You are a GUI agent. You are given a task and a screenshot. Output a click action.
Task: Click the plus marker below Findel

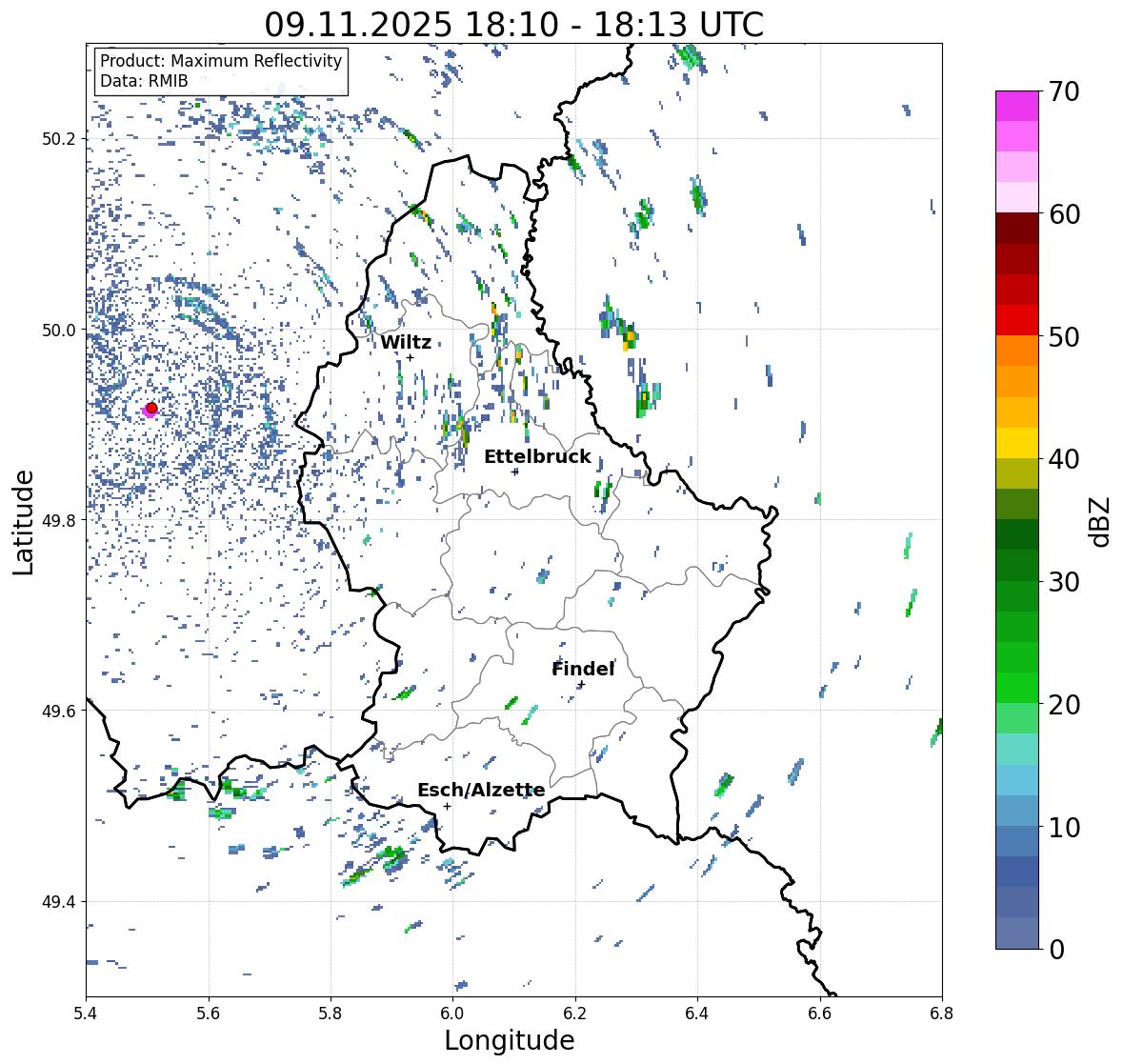click(582, 684)
